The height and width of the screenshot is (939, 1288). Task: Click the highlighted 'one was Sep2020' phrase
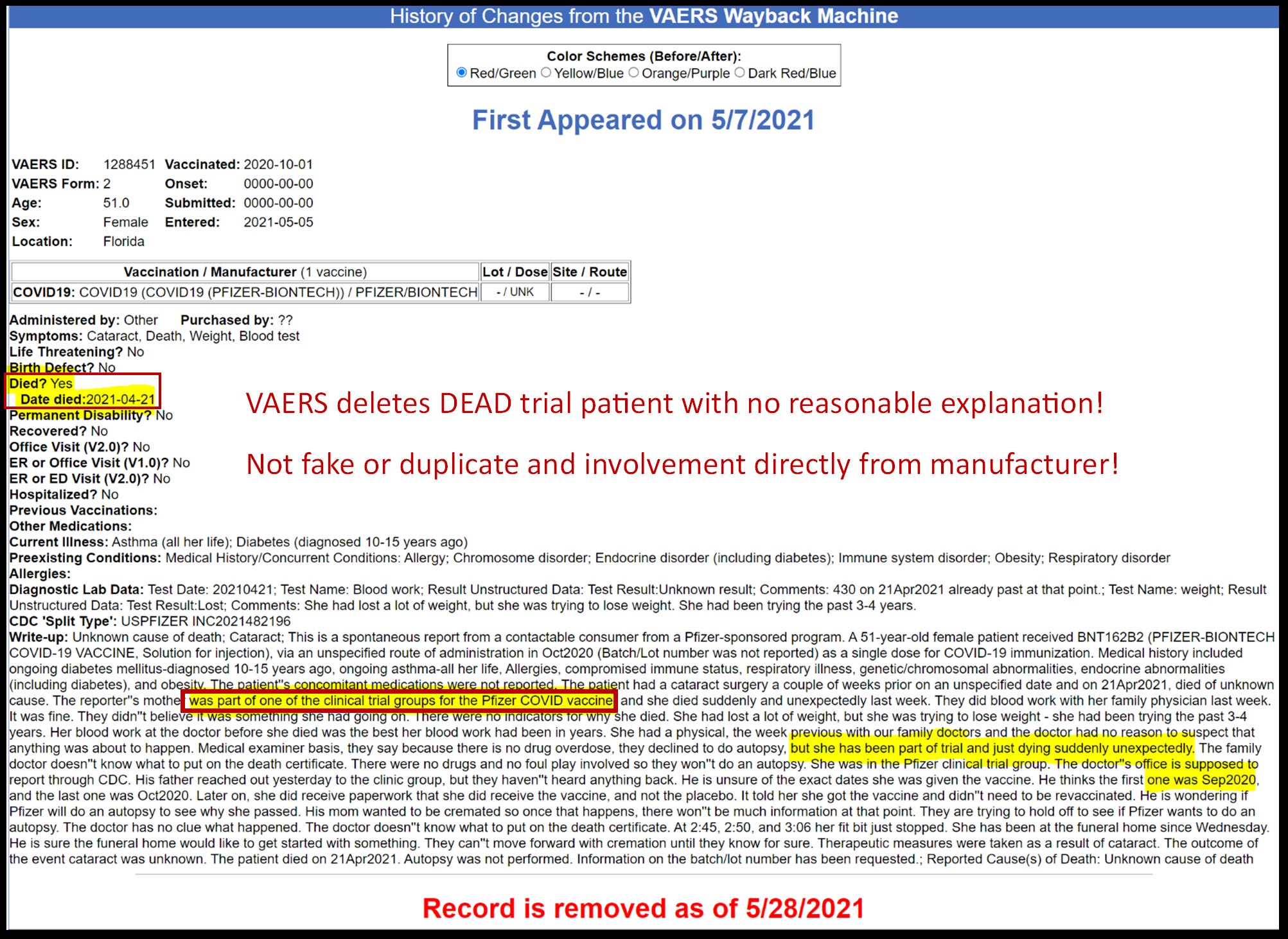(x=1201, y=780)
